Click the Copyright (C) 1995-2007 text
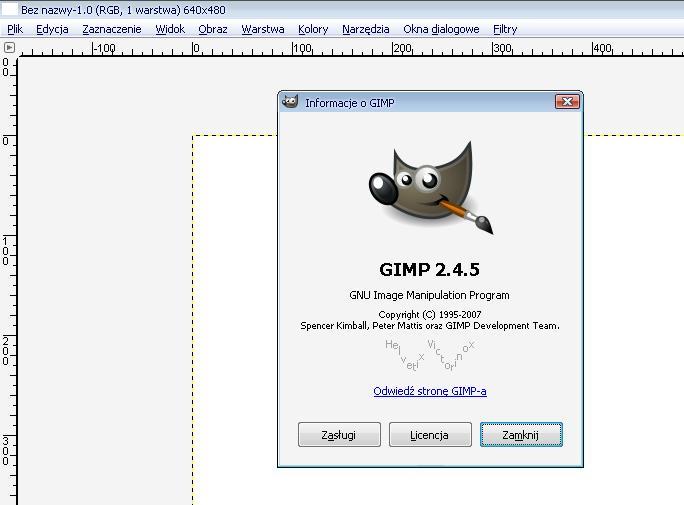Viewport: 684px width, 505px height. (430, 314)
